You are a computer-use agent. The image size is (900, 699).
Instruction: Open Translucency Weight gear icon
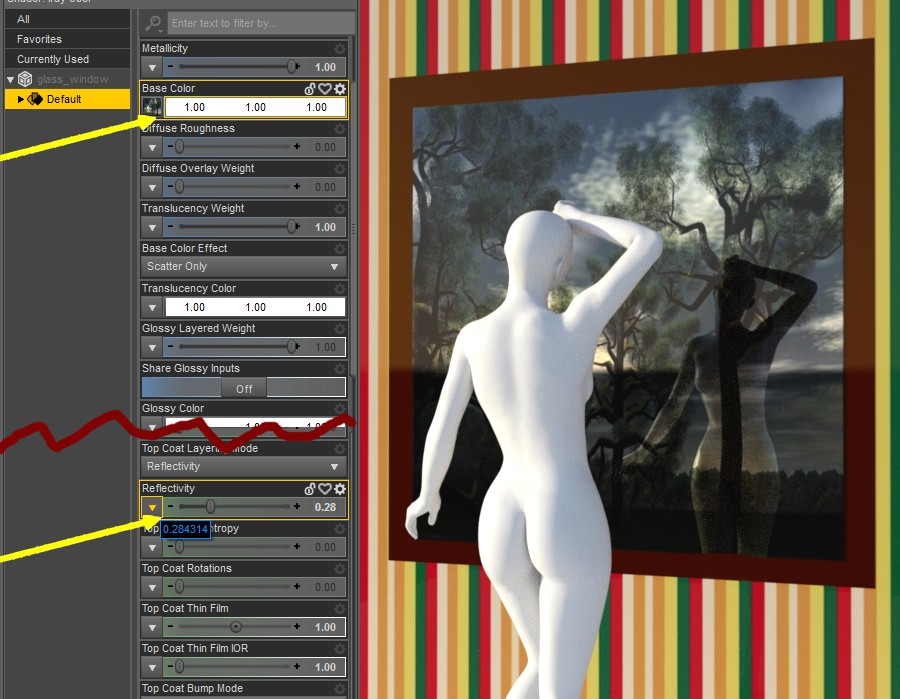[x=340, y=208]
